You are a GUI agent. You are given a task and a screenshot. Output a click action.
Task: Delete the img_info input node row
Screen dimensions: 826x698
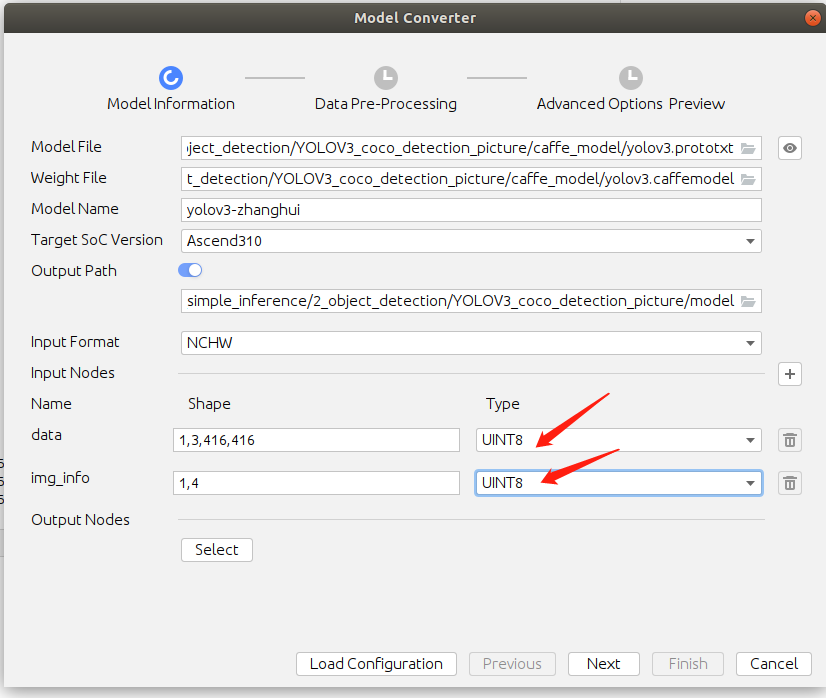(x=790, y=483)
